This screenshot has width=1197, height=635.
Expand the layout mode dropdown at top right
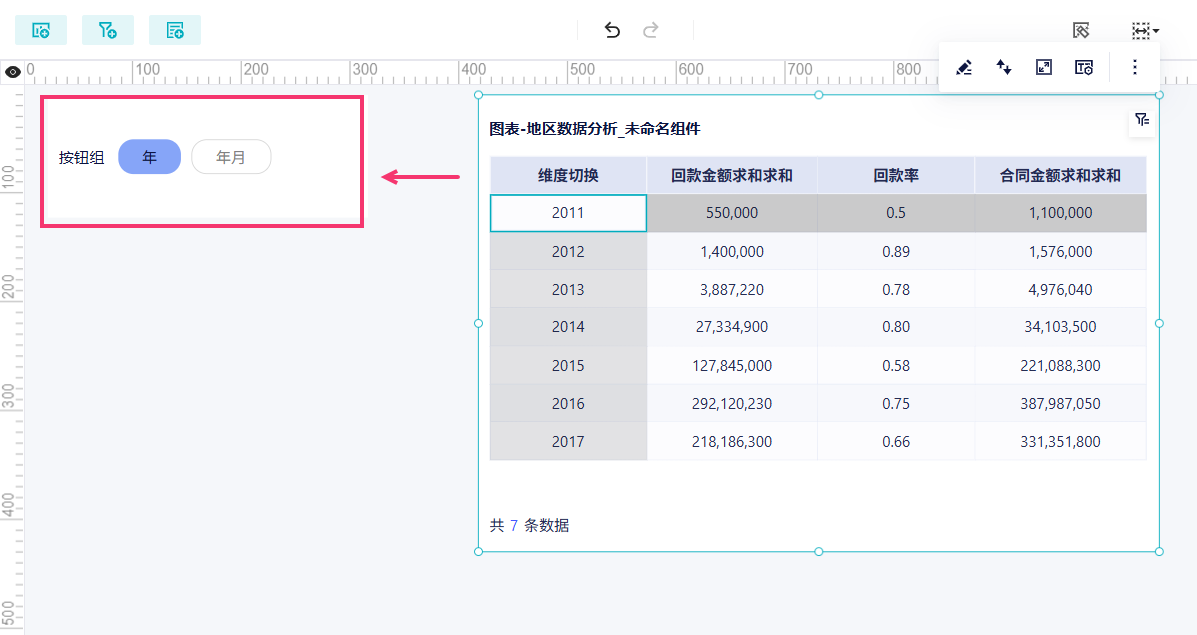tap(1145, 31)
